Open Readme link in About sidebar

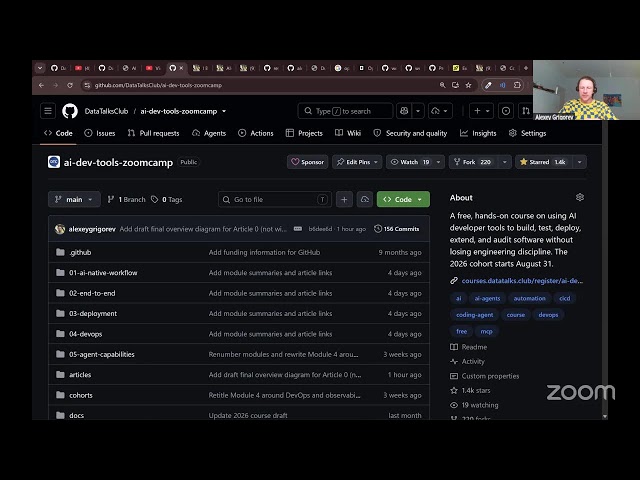pyautogui.click(x=469, y=347)
